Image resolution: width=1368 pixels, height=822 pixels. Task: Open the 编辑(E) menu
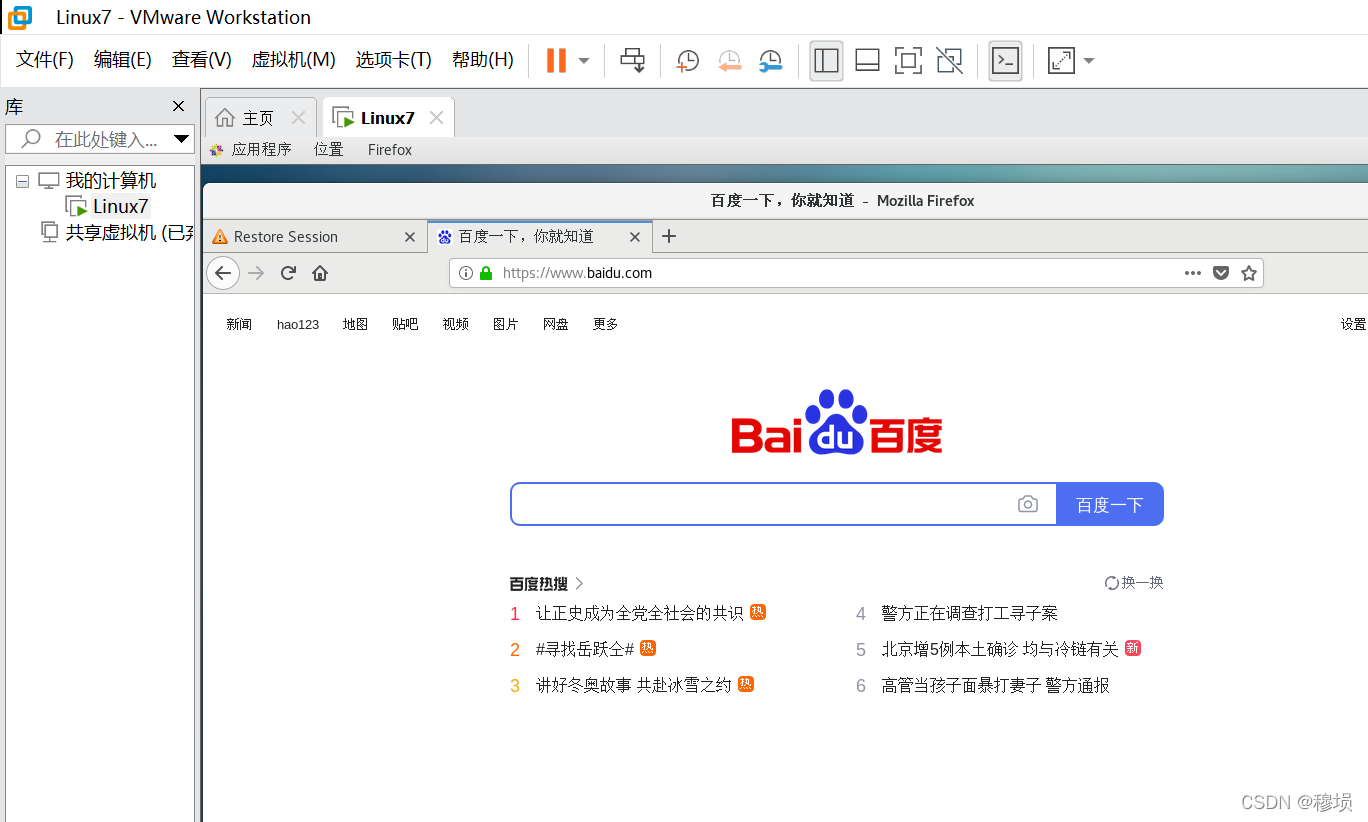[122, 60]
